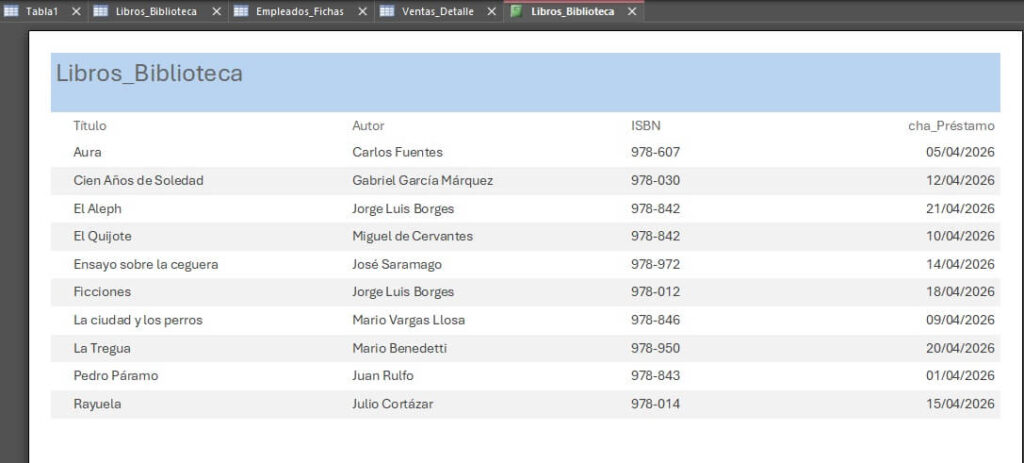Click loan date 01/04/2026
The height and width of the screenshot is (463, 1024).
[x=961, y=375]
